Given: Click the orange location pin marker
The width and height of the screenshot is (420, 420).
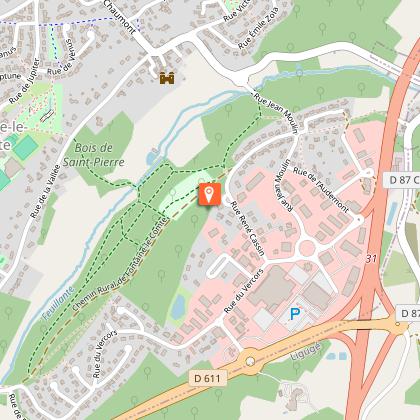Looking at the screenshot, I should click(x=210, y=194).
